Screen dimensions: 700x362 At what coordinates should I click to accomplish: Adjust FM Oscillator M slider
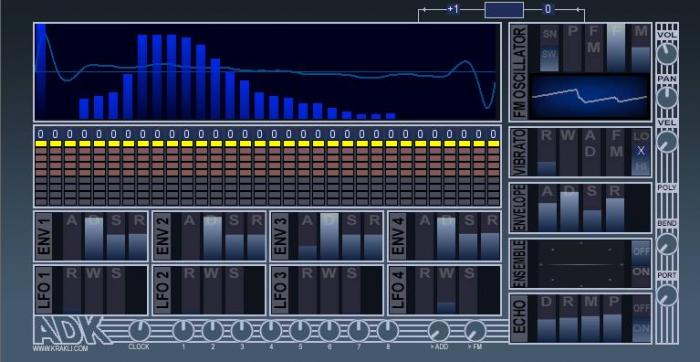(x=641, y=48)
